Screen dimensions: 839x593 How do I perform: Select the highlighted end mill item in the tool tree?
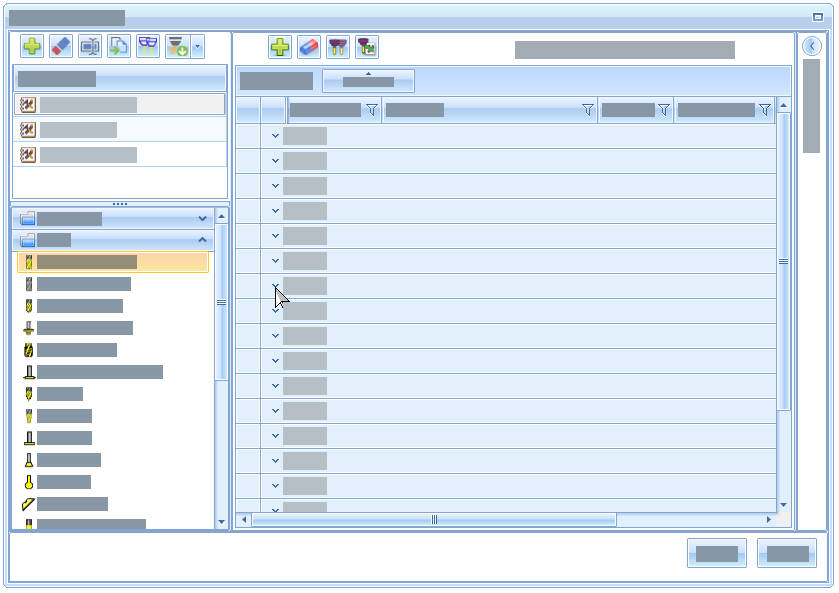86,262
